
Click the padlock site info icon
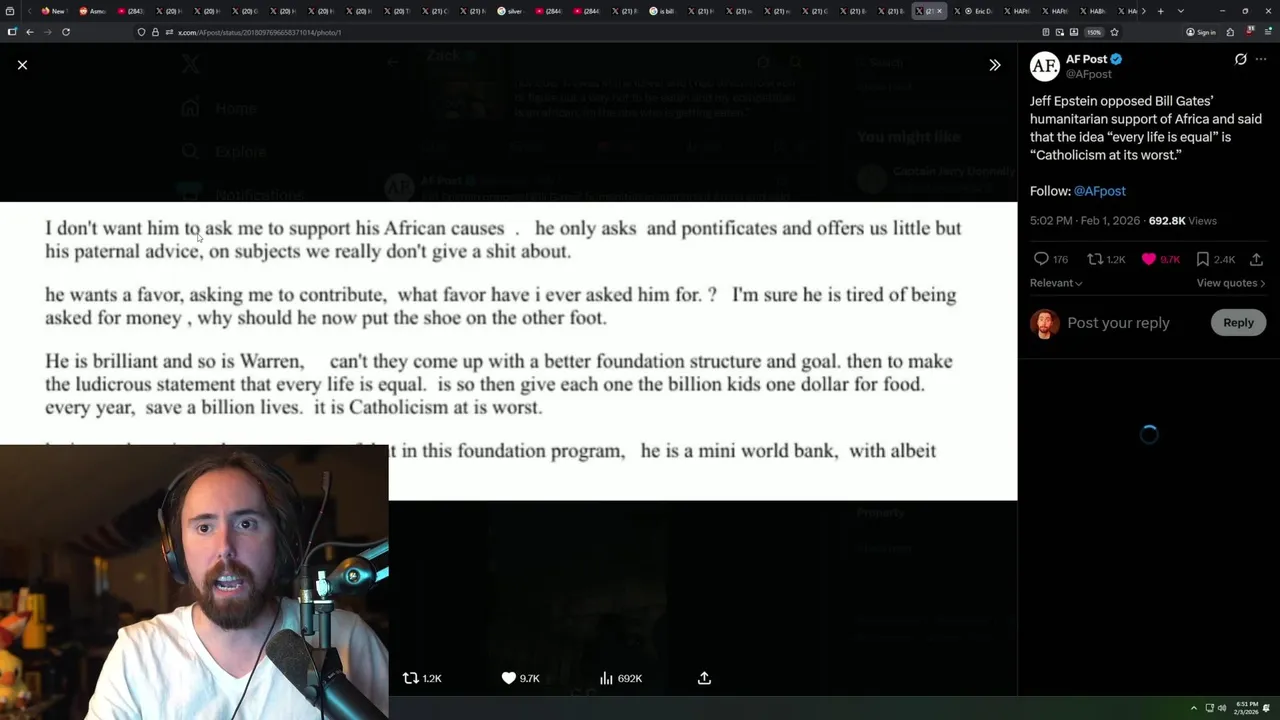tap(155, 32)
